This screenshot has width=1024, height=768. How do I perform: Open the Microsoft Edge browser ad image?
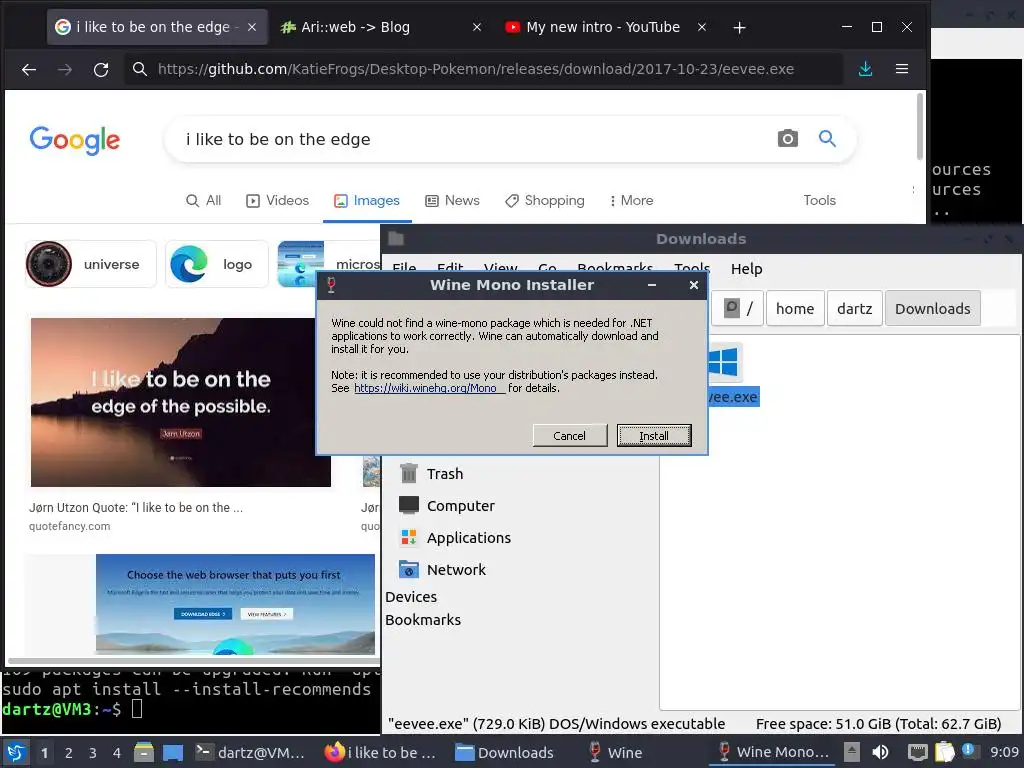click(x=235, y=604)
